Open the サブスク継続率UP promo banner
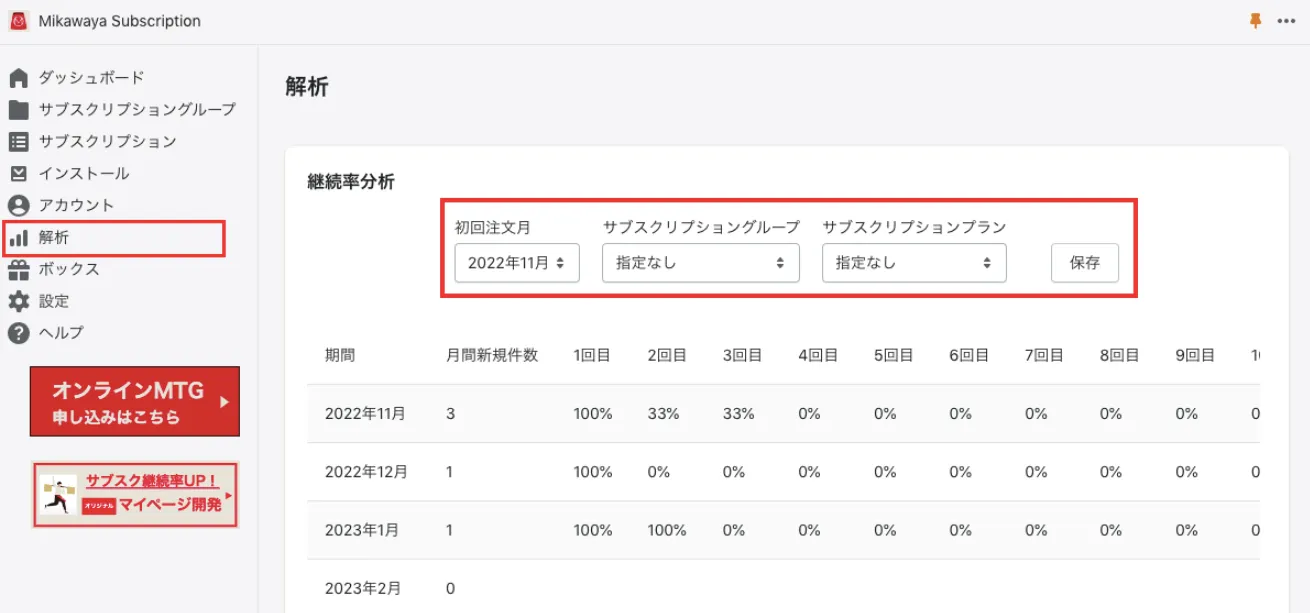Viewport: 1310px width, 613px height. click(x=135, y=494)
